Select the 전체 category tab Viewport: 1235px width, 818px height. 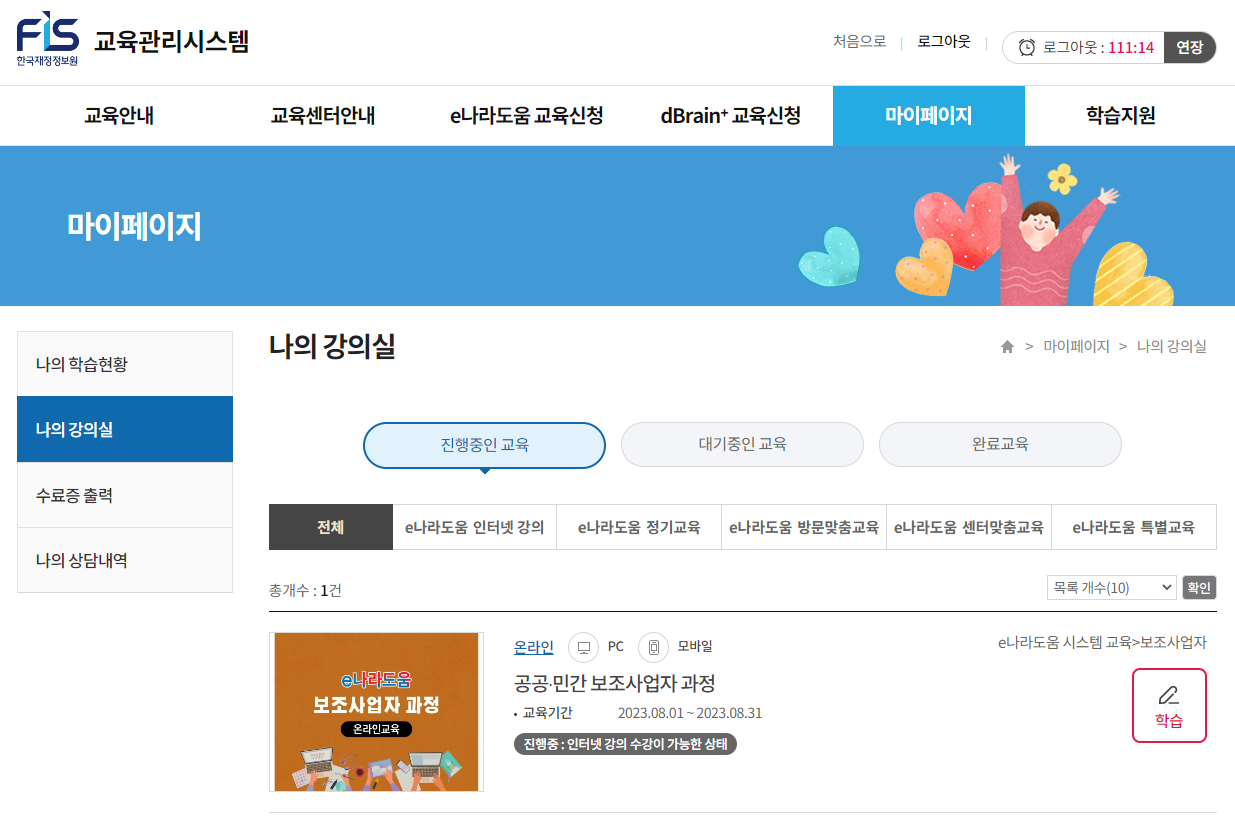pyautogui.click(x=331, y=527)
